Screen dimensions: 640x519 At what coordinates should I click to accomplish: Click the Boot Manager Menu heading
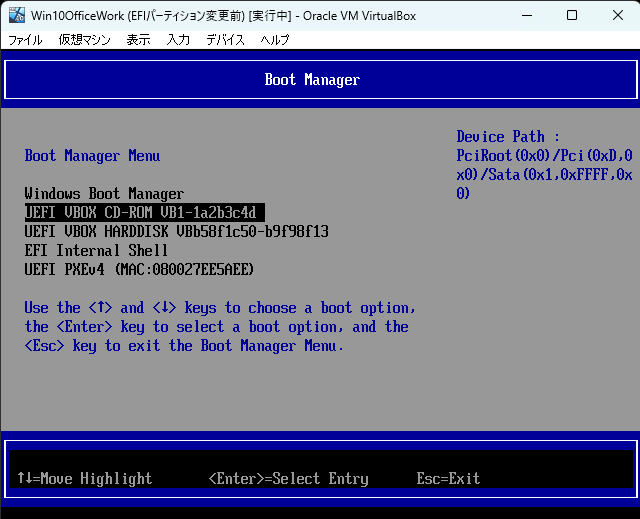92,156
